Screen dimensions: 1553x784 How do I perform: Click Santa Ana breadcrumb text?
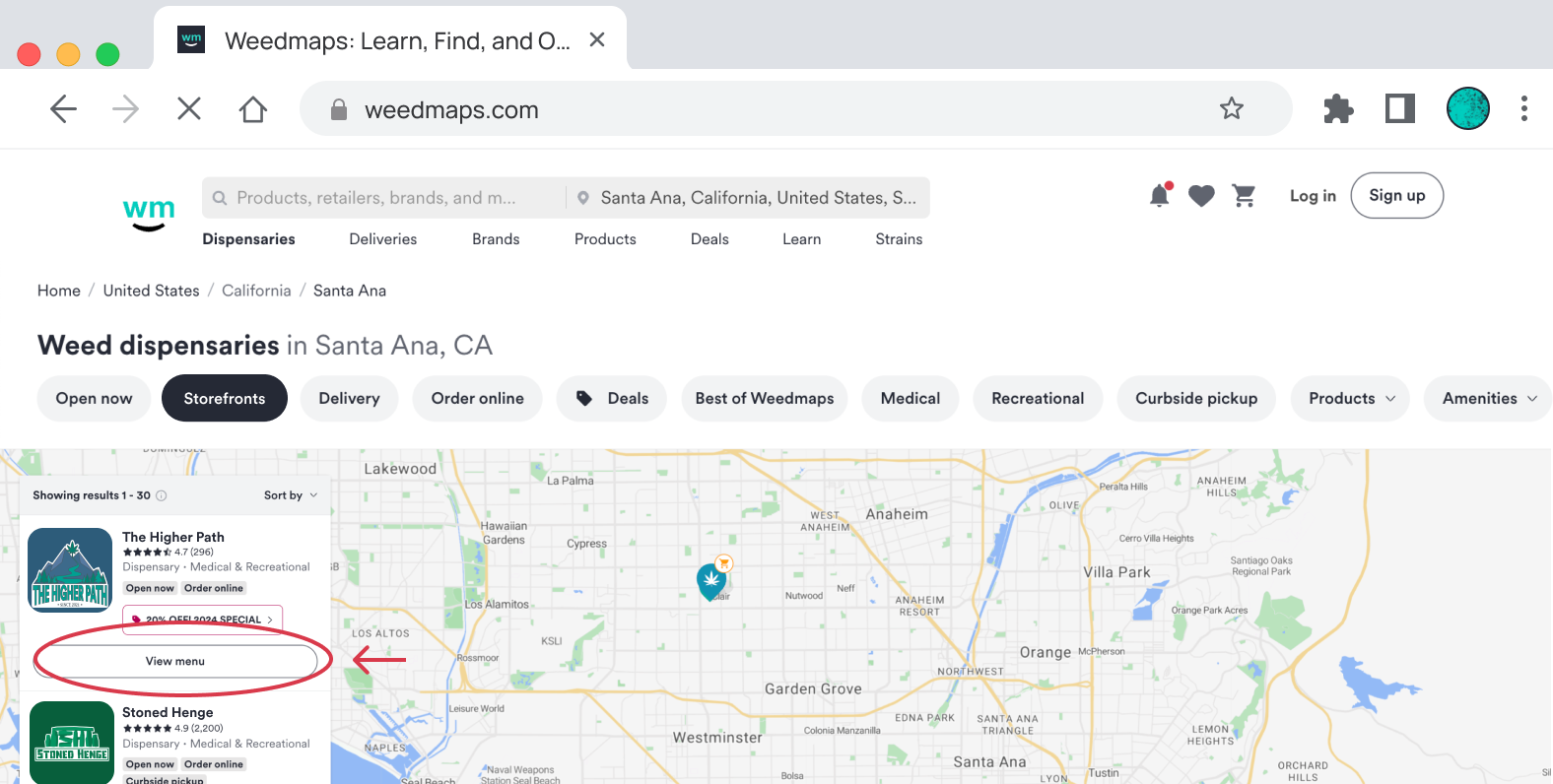coord(350,291)
